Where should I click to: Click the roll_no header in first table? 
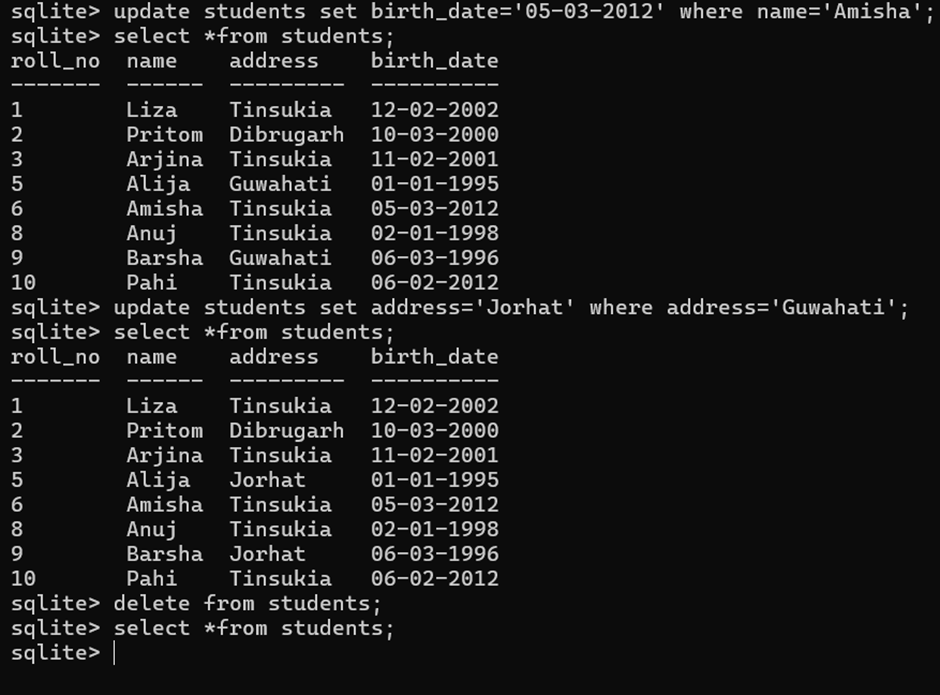tap(55, 61)
